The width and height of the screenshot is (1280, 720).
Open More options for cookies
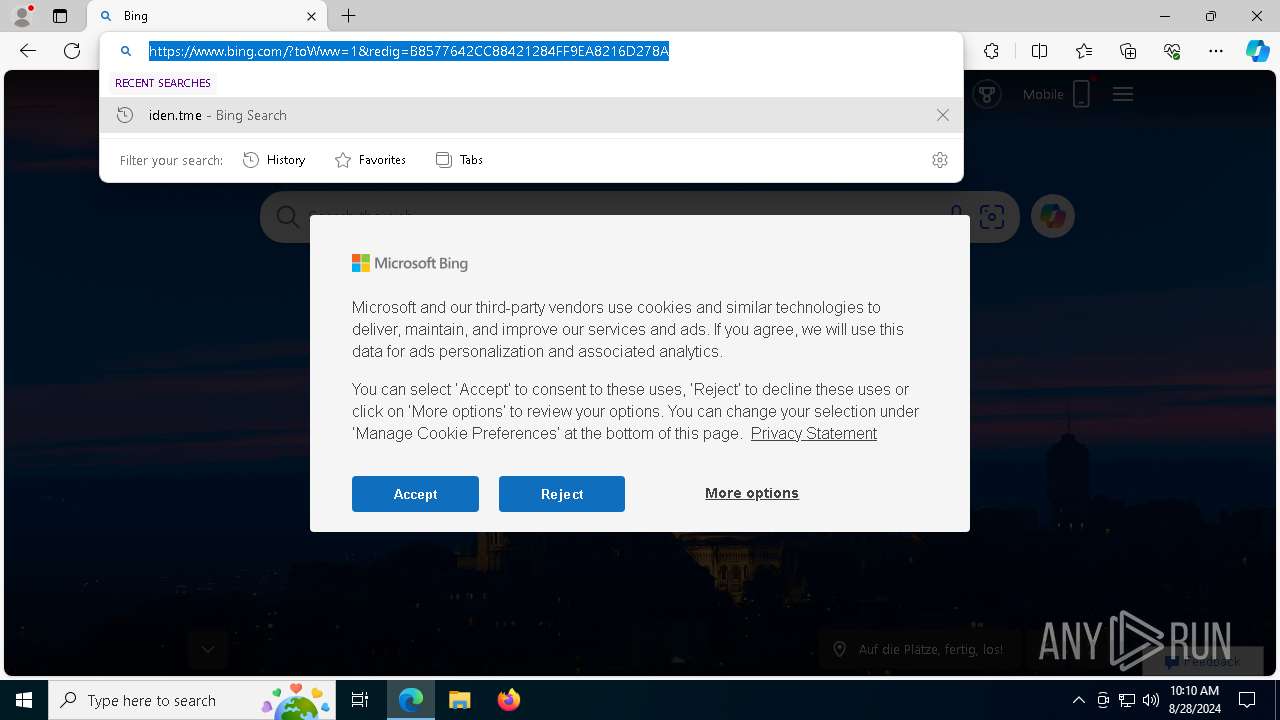point(752,493)
